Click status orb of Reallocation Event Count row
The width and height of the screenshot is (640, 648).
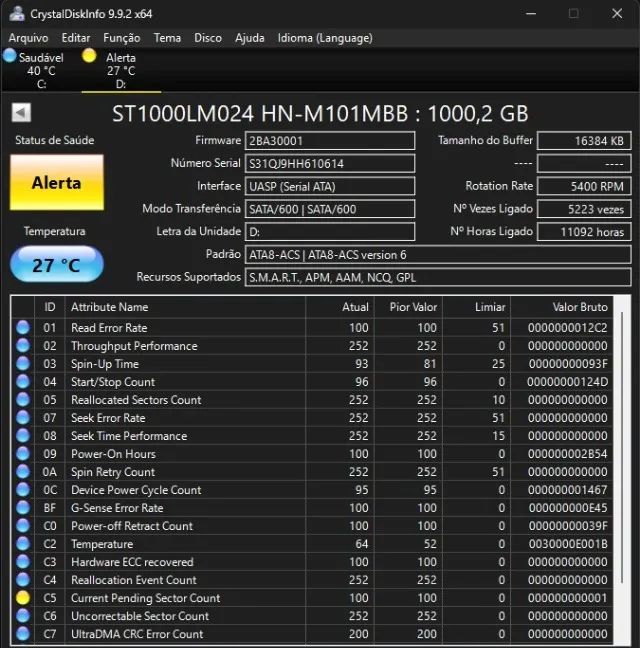point(23,580)
